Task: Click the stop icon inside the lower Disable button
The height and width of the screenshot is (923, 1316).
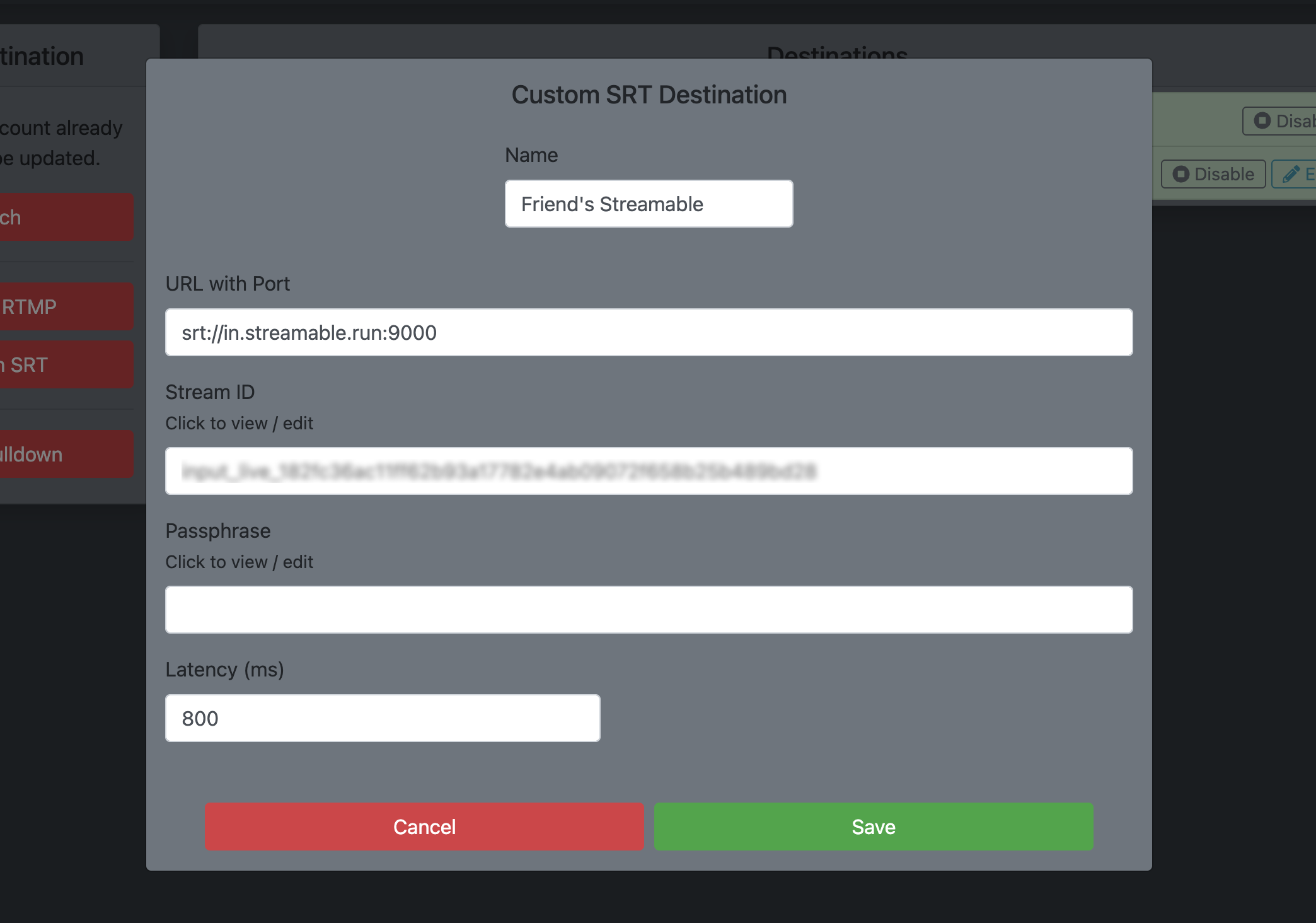Action: [x=1180, y=174]
